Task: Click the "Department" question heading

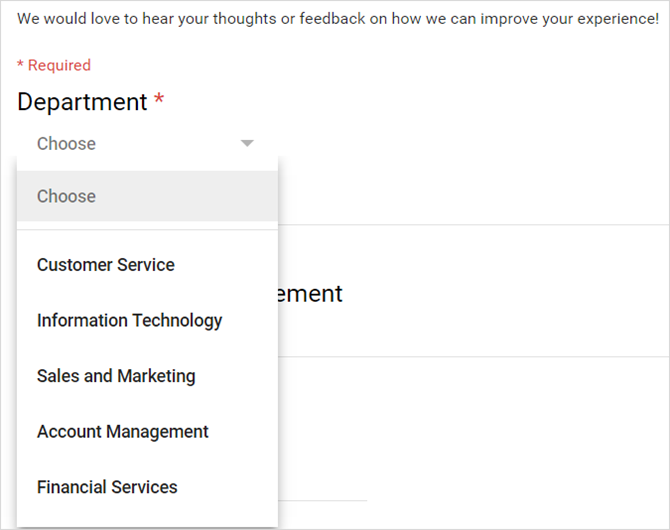Action: point(82,102)
